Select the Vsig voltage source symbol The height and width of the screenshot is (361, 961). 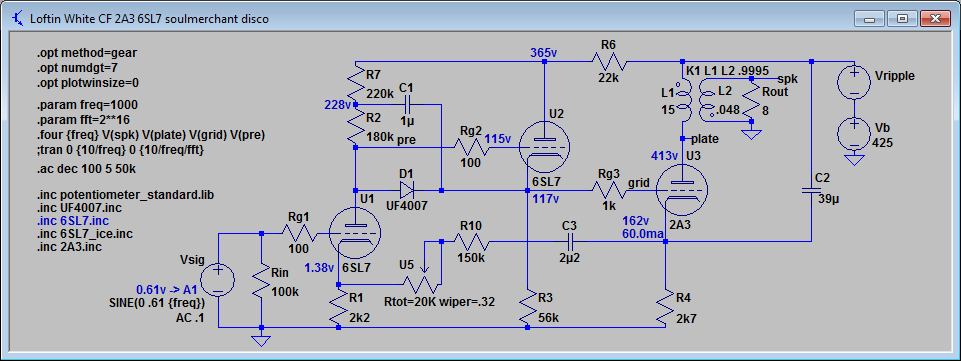point(218,279)
